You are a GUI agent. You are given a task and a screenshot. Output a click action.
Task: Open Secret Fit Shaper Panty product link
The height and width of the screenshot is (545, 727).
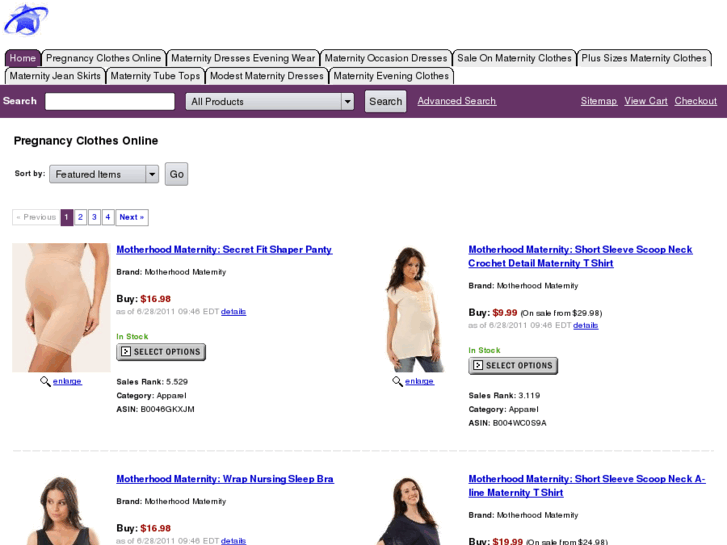point(224,250)
